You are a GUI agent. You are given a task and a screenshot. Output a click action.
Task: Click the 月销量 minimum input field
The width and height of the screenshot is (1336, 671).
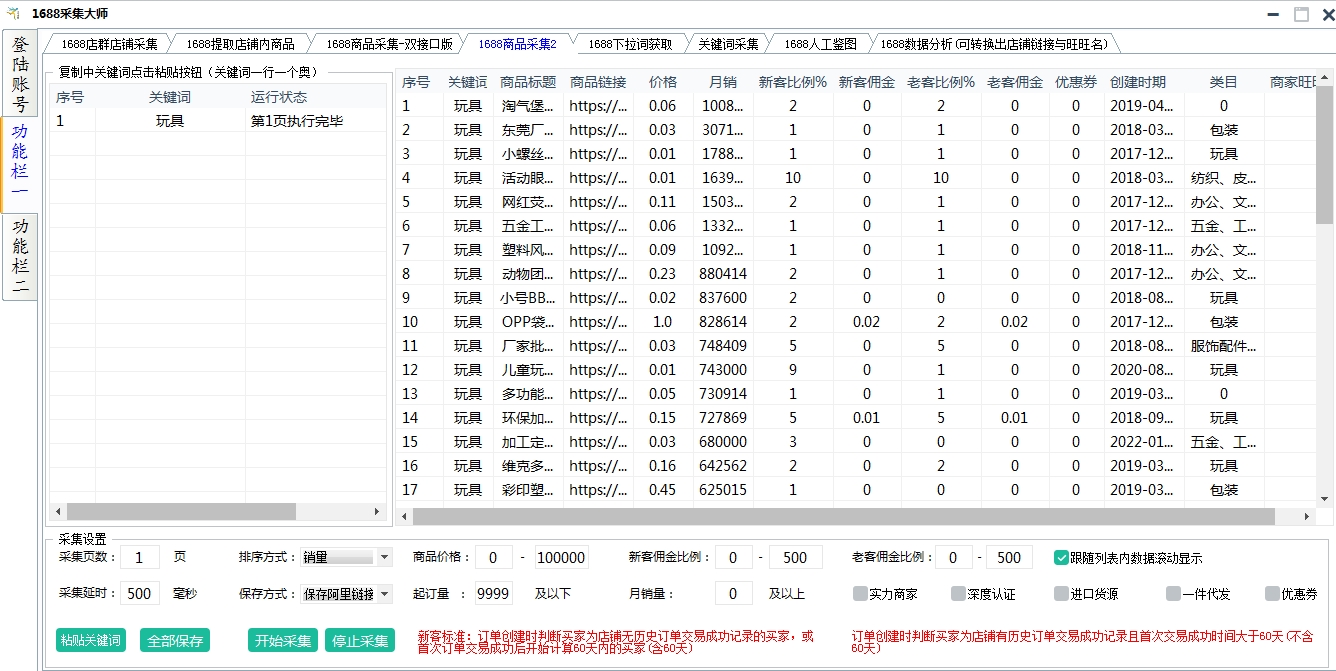[734, 593]
